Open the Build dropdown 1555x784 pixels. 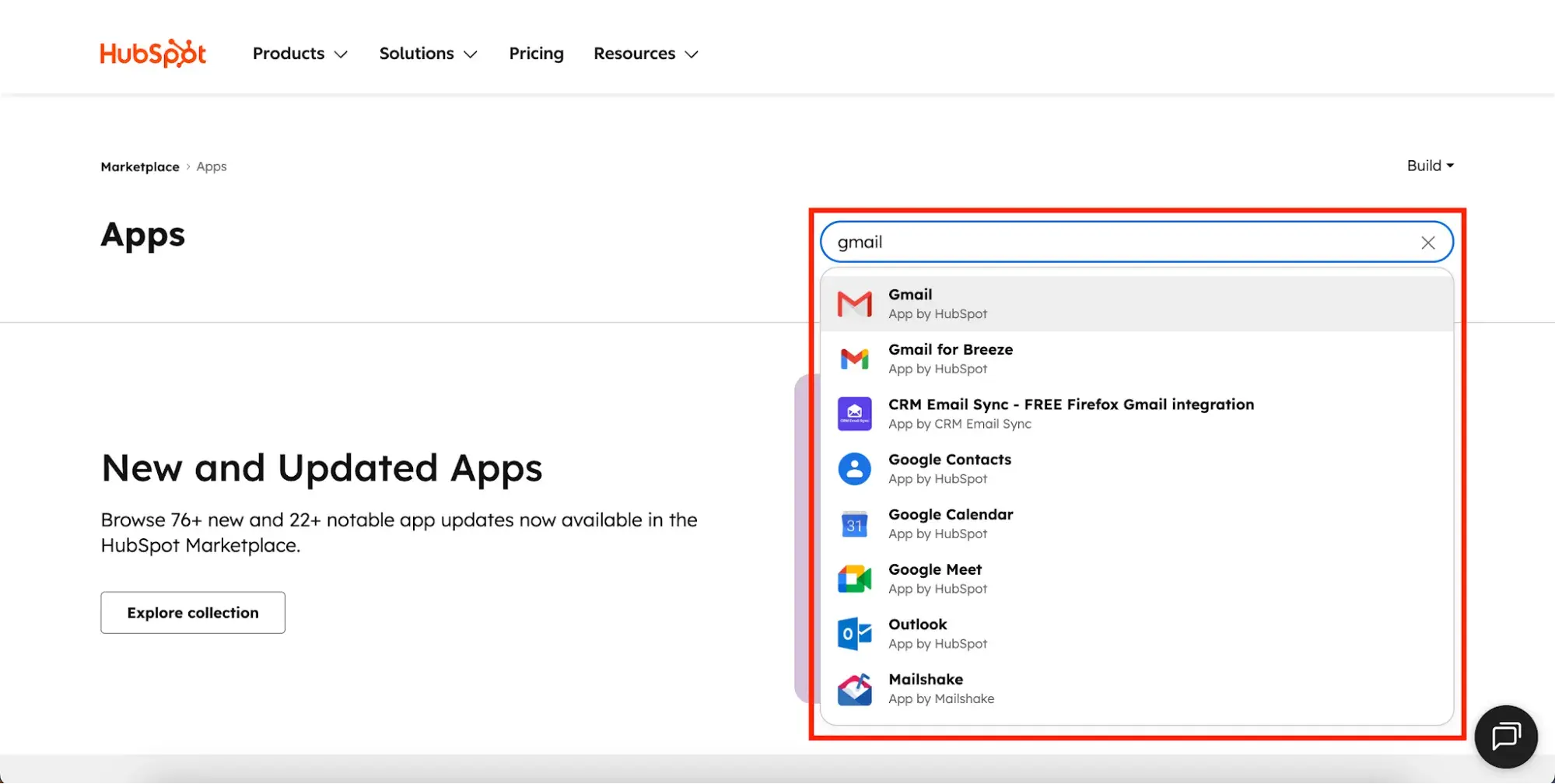click(1430, 166)
